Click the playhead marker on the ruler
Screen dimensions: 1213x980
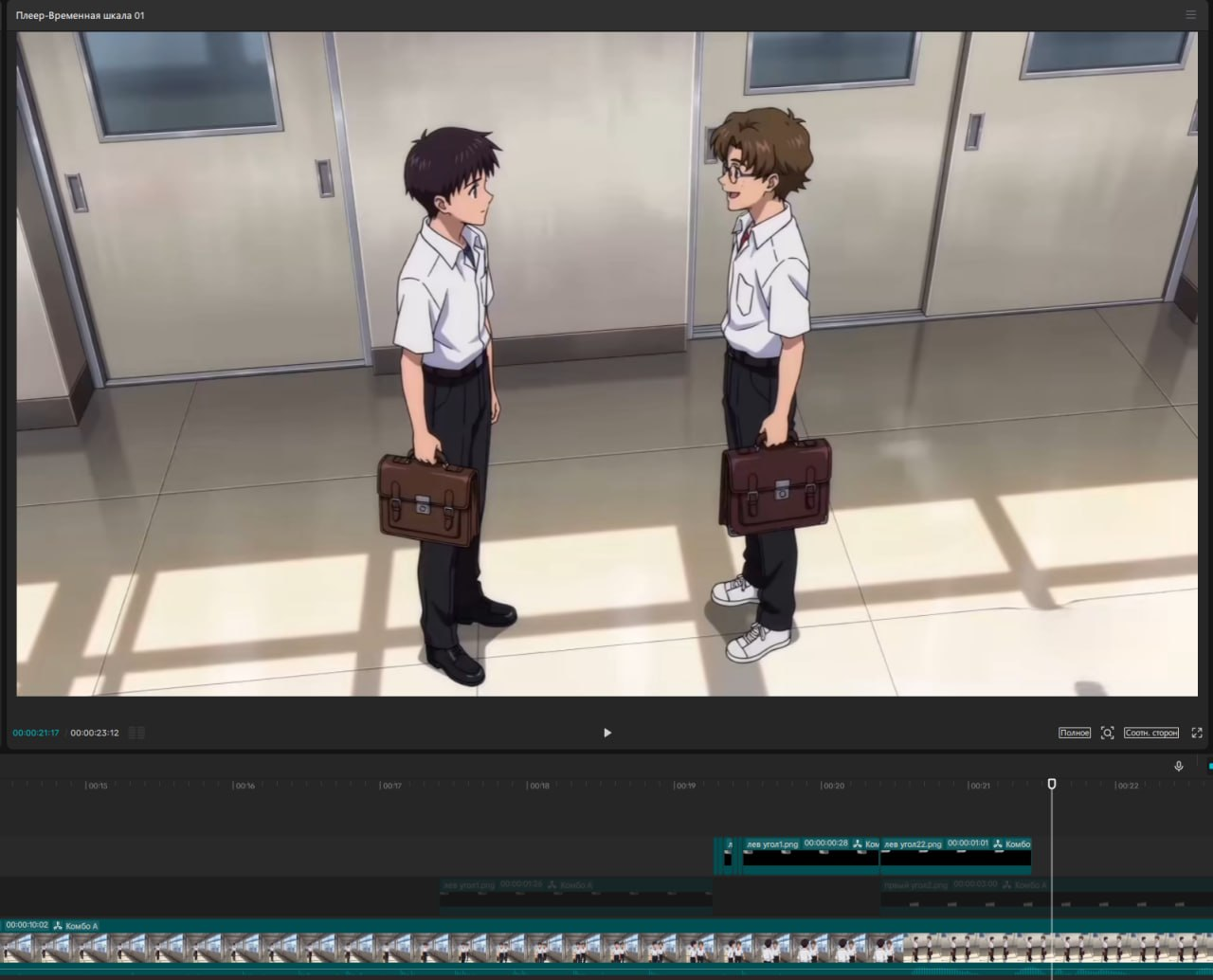[1052, 784]
